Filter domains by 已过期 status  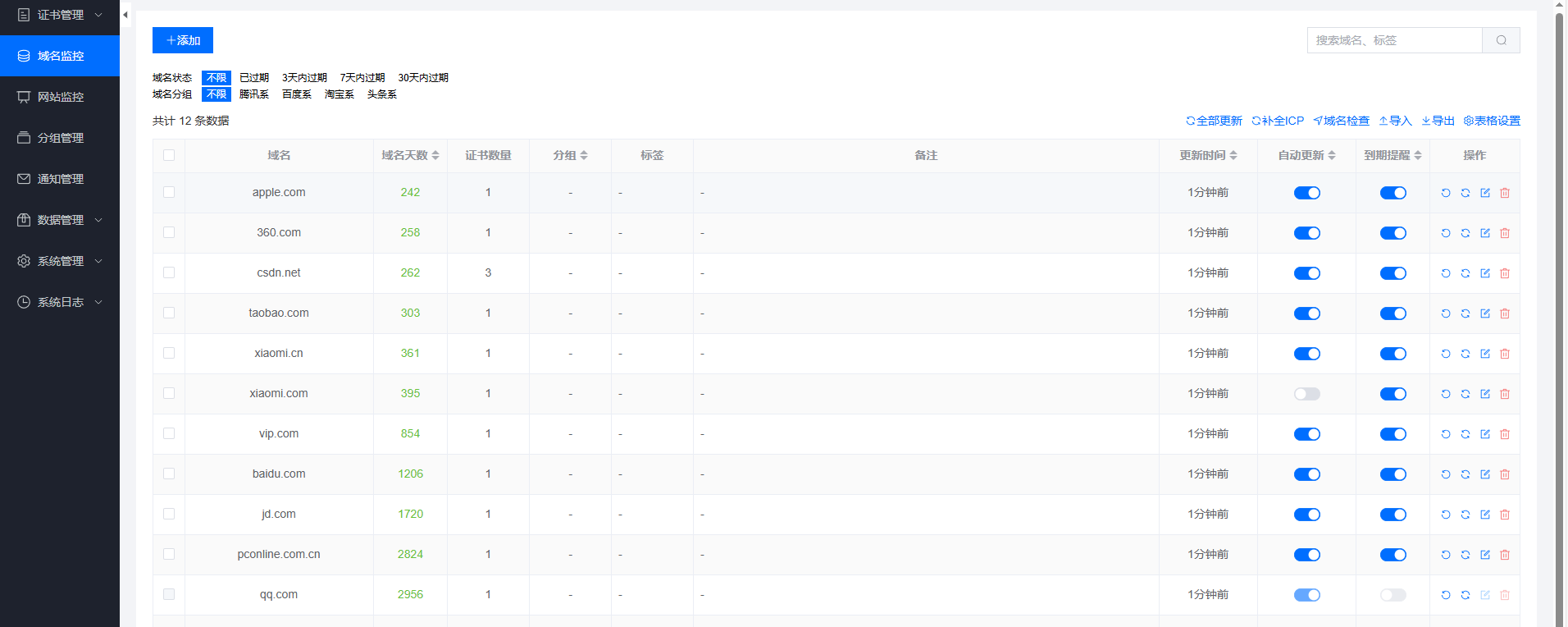pyautogui.click(x=254, y=78)
